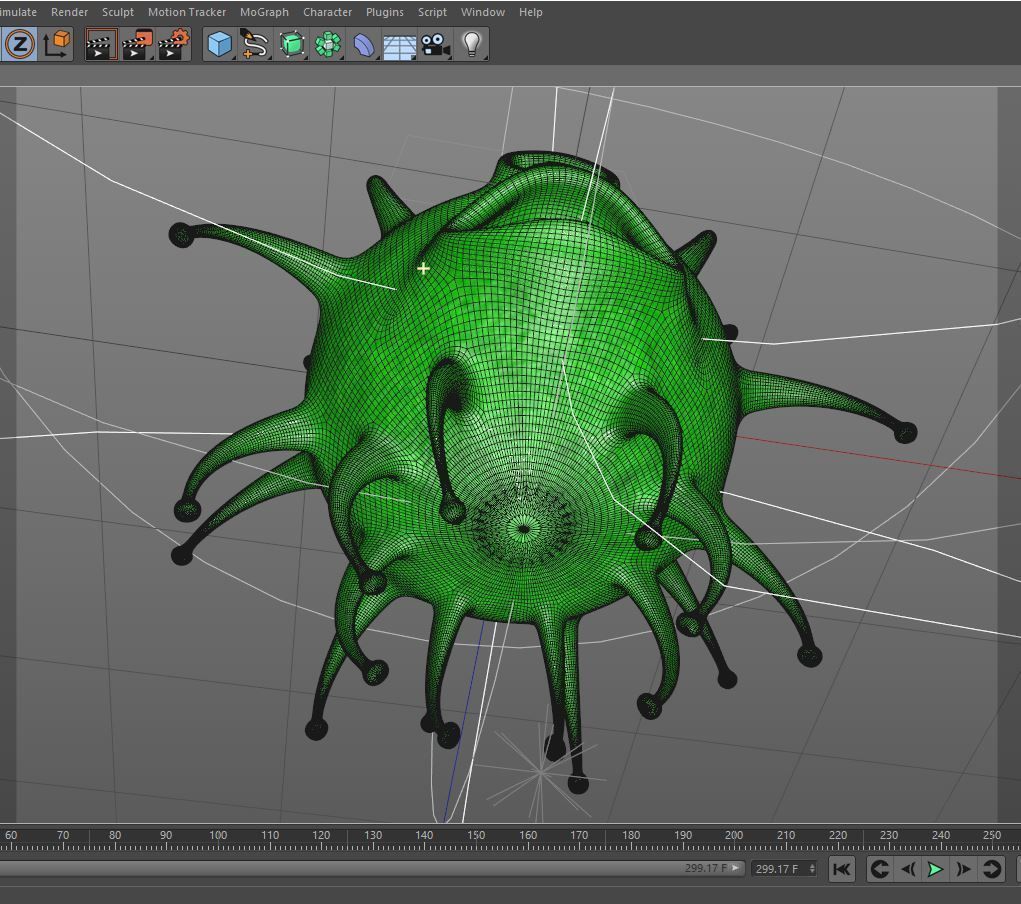Open the Character menu
1021x904 pixels.
pos(328,12)
